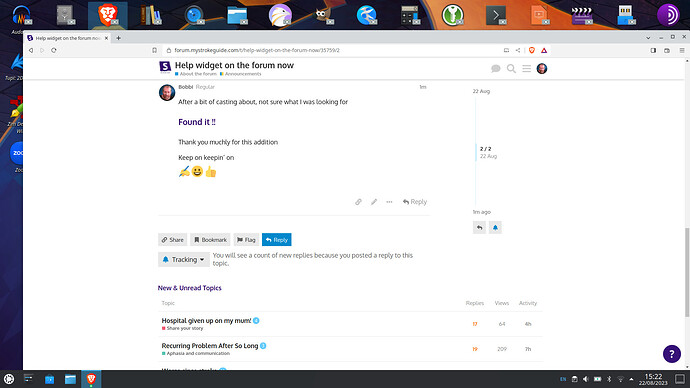The image size is (690, 388).
Task: Click 'Aphasia and communication' category label
Action: (196, 353)
